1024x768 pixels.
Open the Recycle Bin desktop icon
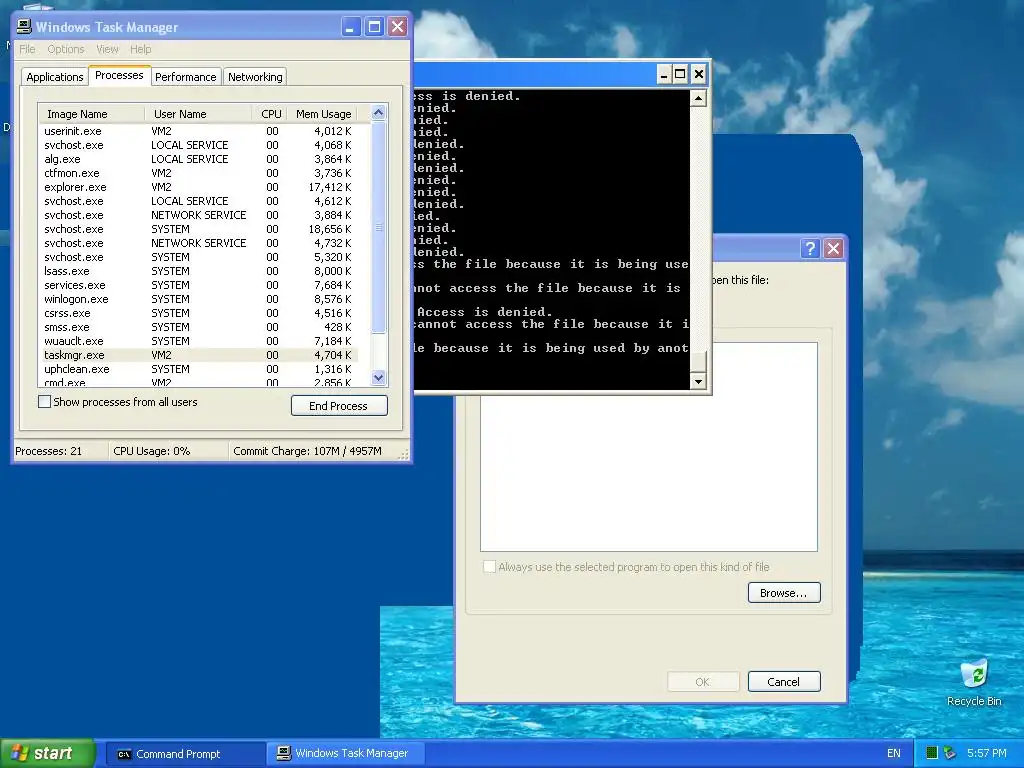974,682
